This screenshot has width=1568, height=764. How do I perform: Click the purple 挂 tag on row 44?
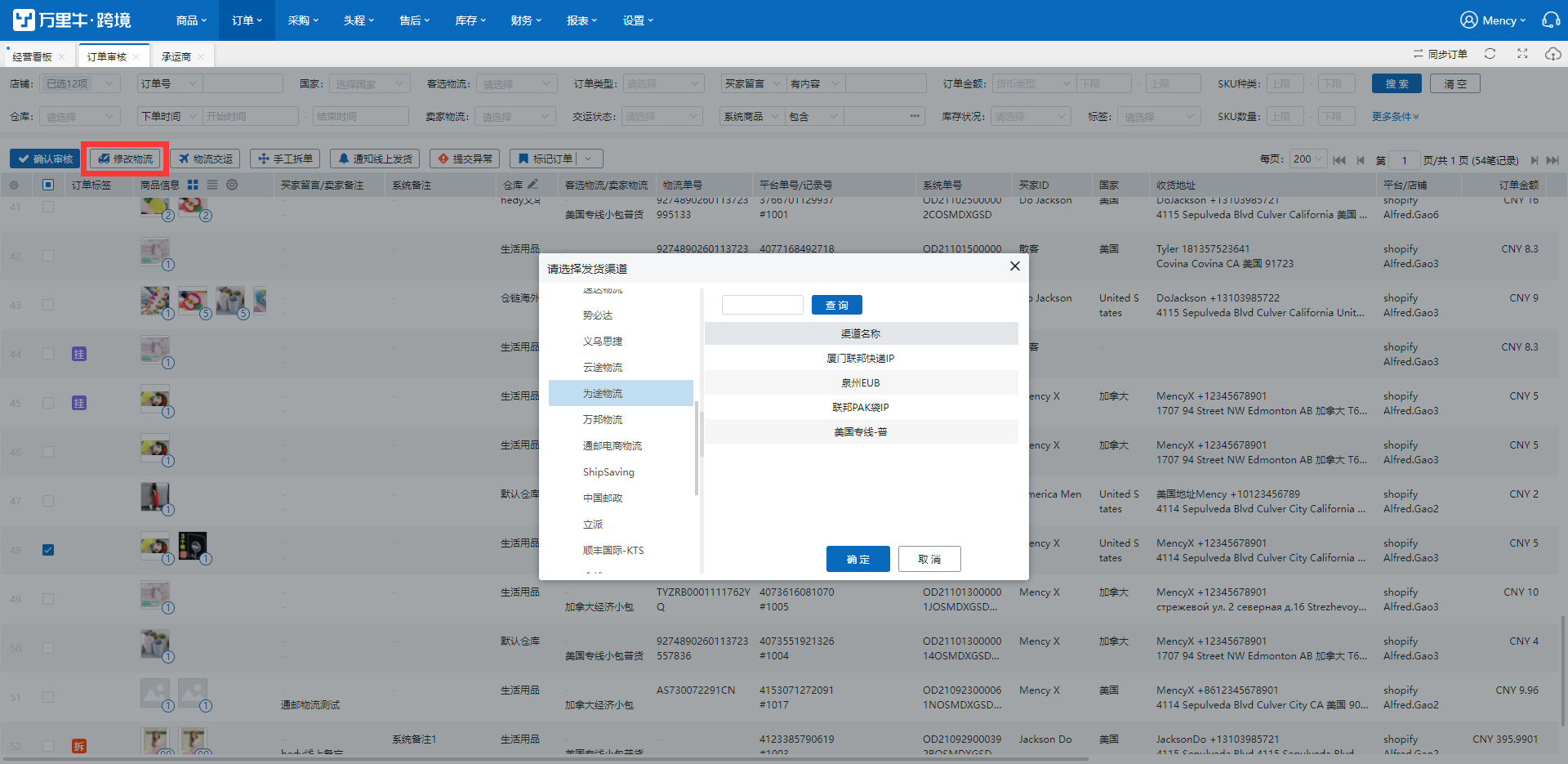[x=79, y=354]
